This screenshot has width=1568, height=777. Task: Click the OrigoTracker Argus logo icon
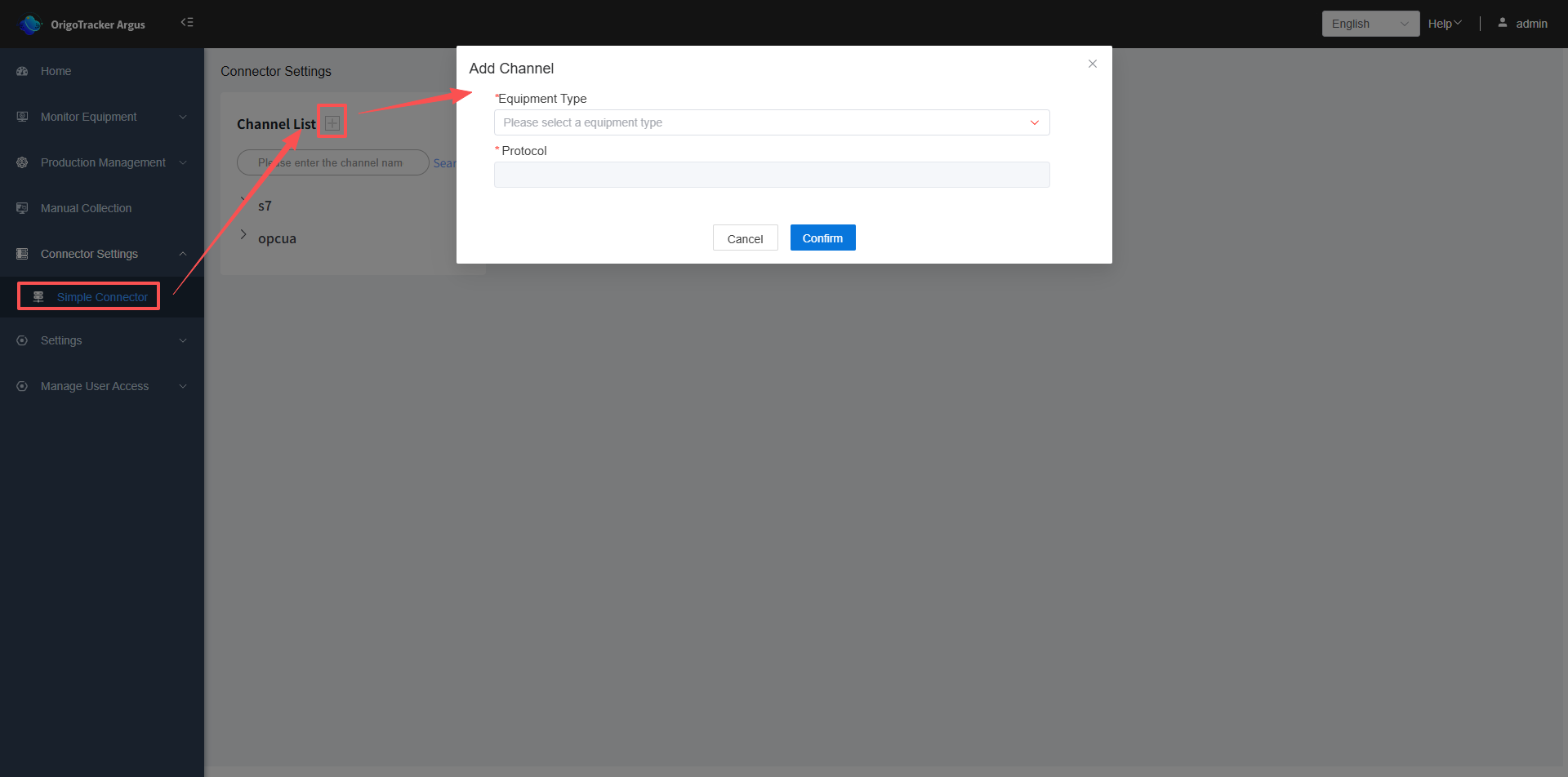30,24
